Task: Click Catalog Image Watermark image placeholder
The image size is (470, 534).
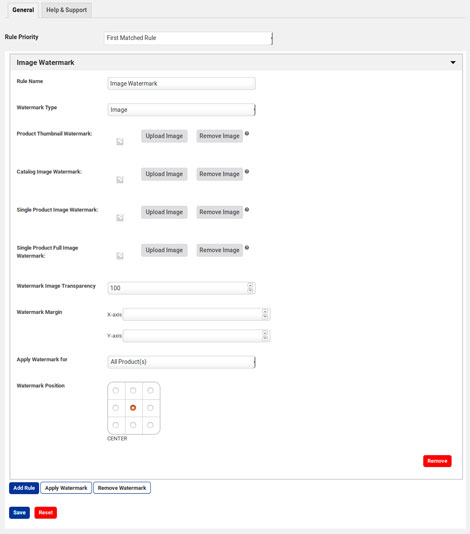Action: tap(120, 179)
